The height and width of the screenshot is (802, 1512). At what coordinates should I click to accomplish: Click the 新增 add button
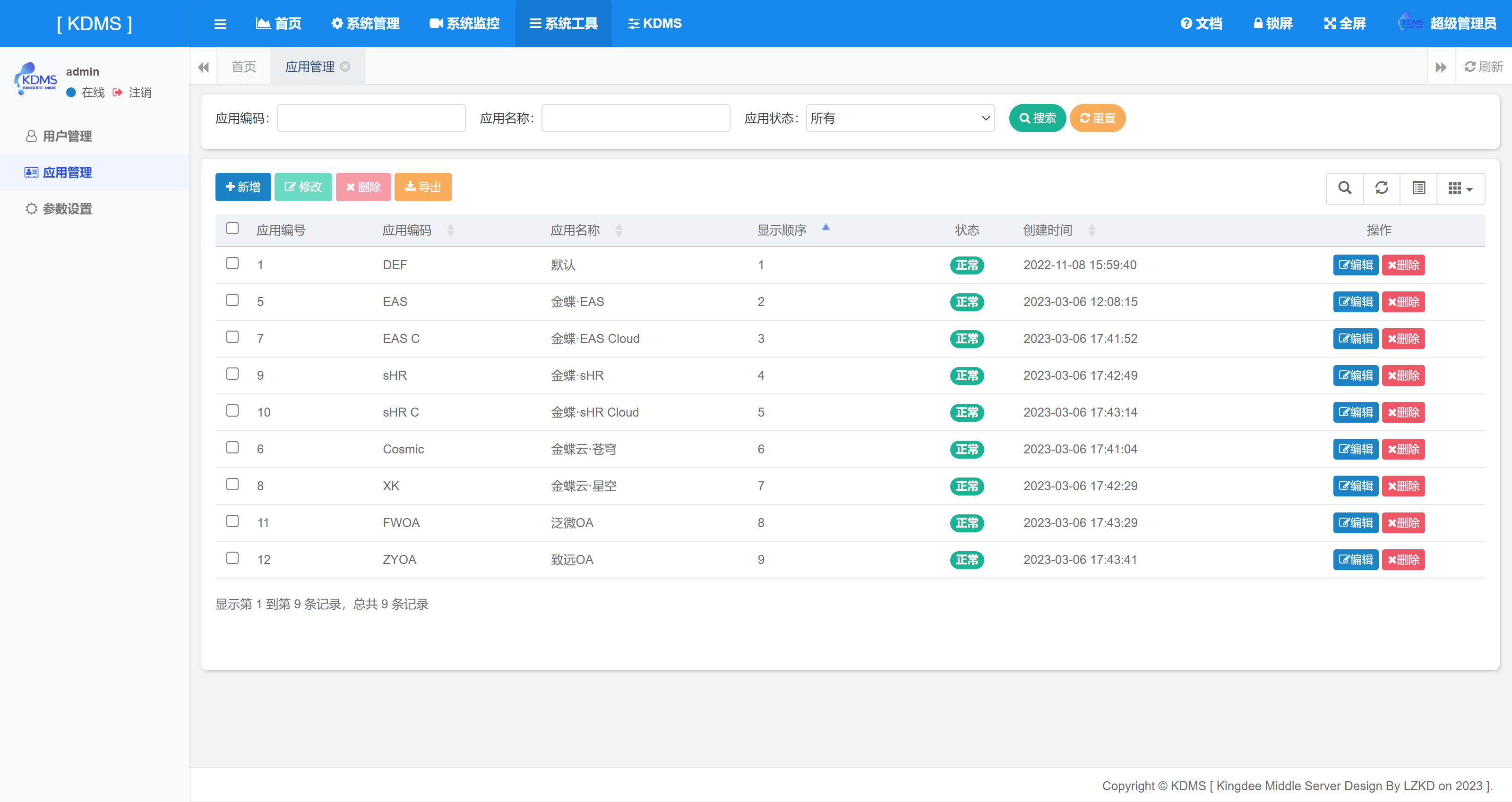tap(242, 187)
